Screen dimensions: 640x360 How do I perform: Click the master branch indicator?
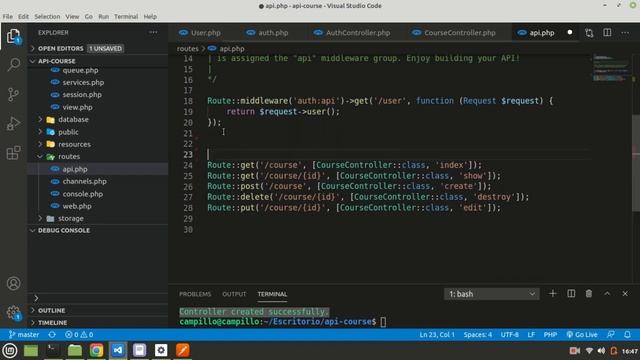point(24,334)
